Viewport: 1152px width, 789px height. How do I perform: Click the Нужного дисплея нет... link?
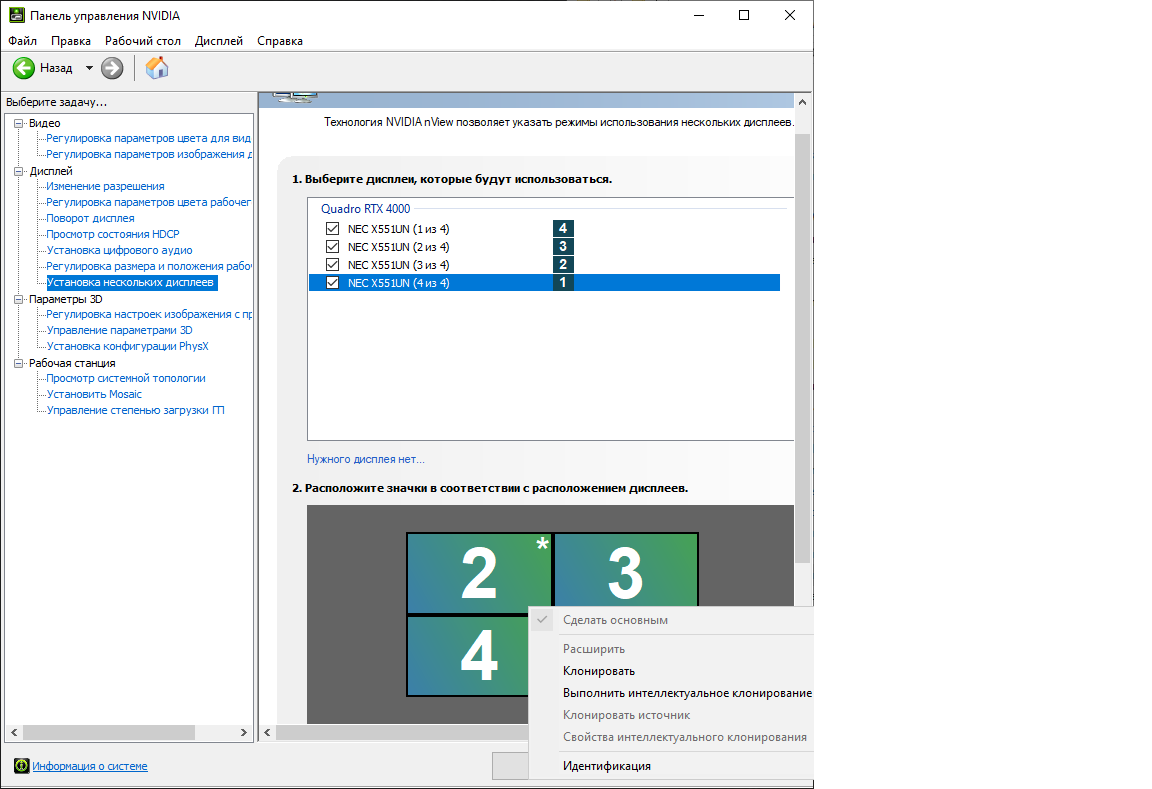point(365,459)
